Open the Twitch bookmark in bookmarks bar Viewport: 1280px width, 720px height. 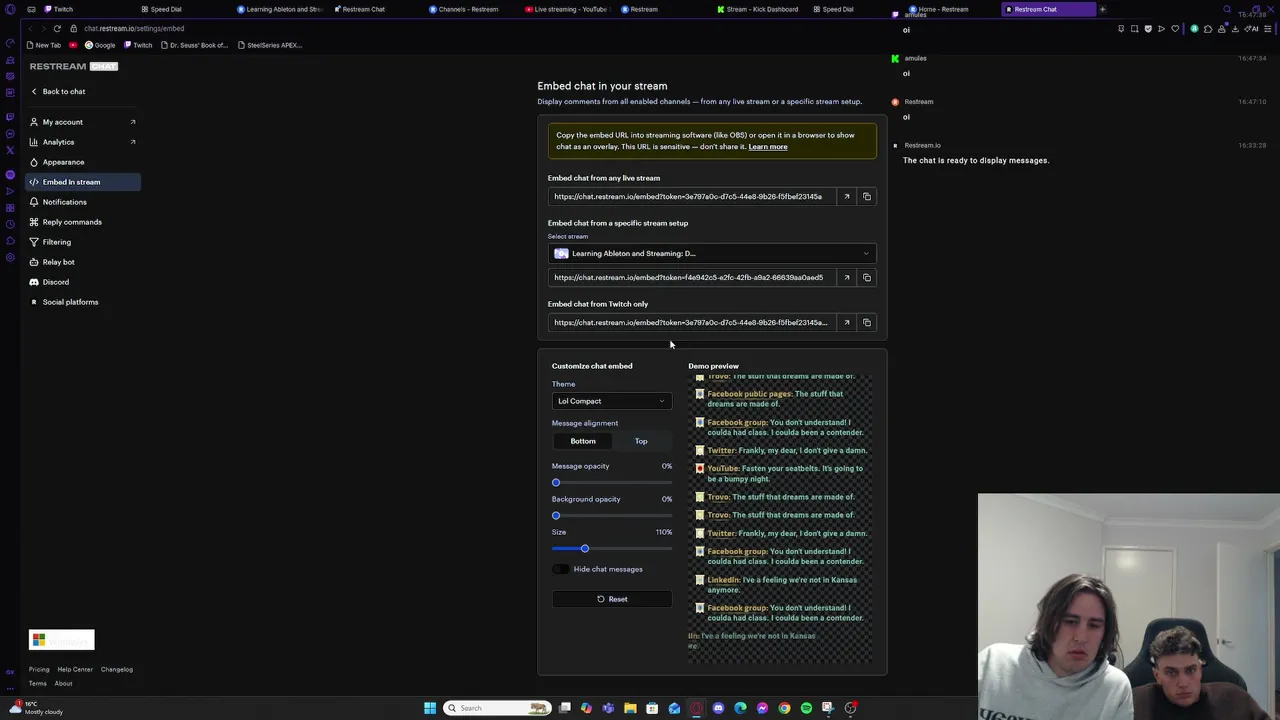[137, 45]
